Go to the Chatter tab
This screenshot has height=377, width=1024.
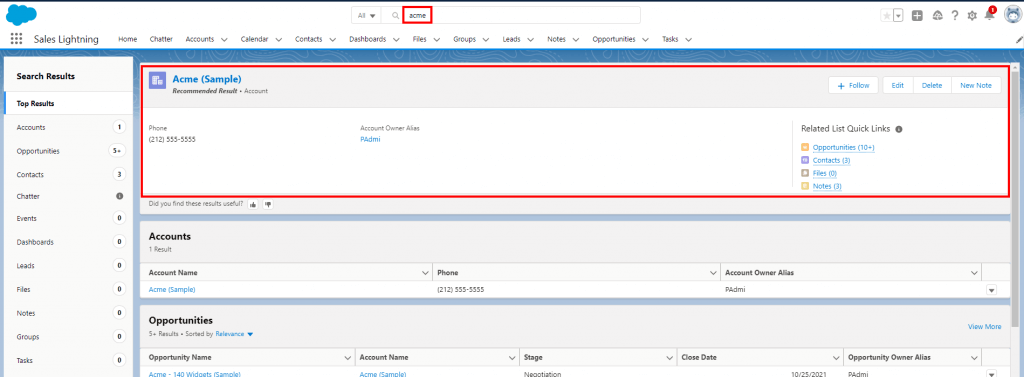(x=161, y=39)
